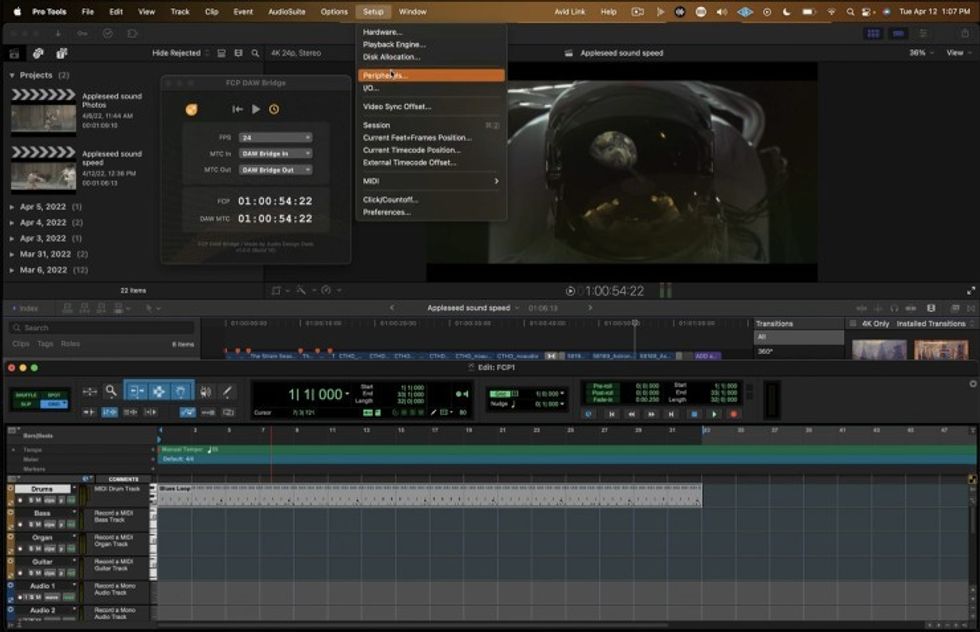980x632 pixels.
Task: Click the browser search magnifier in Final Cut
Action: point(255,53)
